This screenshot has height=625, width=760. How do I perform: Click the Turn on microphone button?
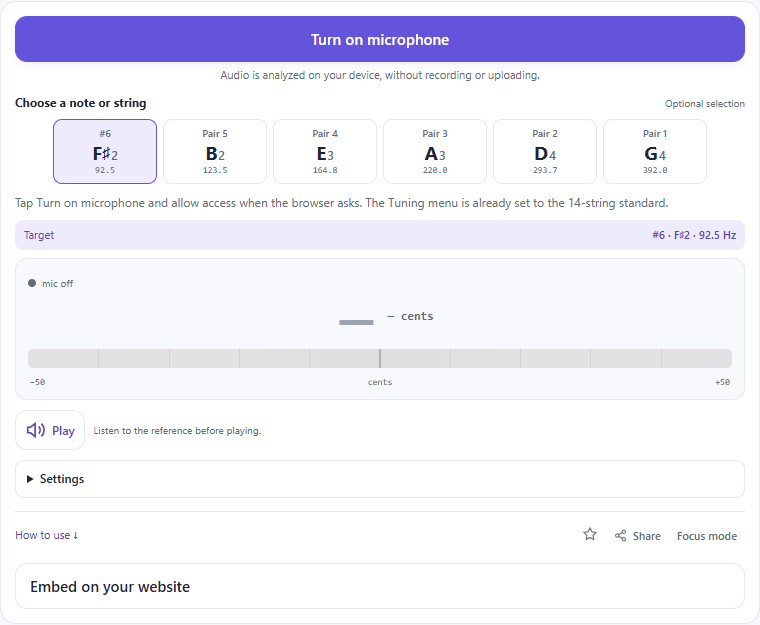click(380, 39)
